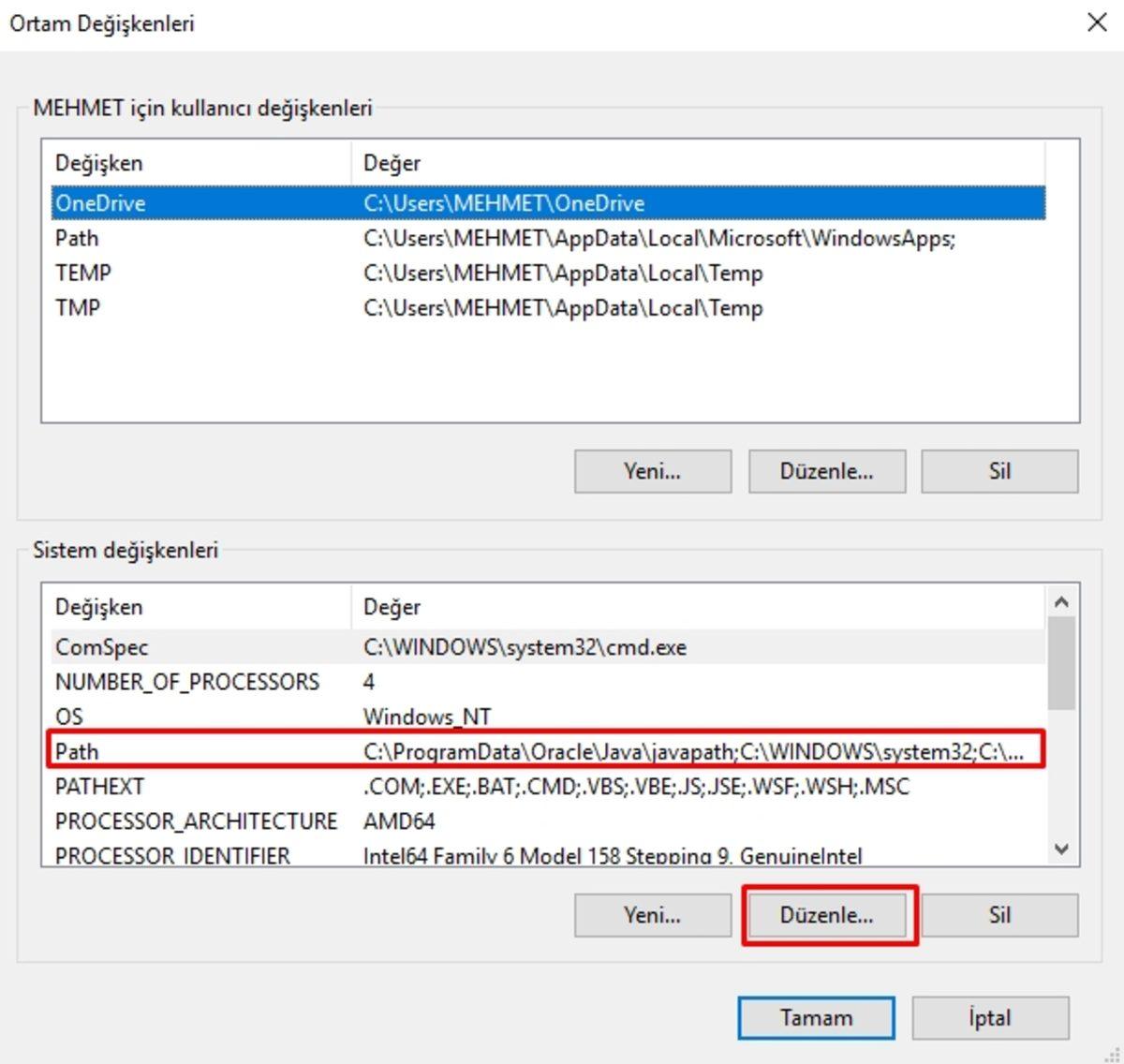Select the ComSpec system variable

pos(101,647)
